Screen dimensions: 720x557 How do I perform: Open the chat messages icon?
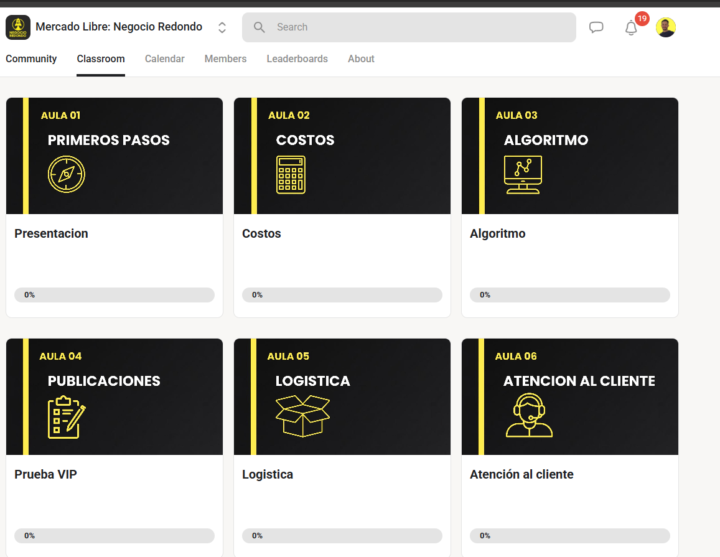click(596, 28)
